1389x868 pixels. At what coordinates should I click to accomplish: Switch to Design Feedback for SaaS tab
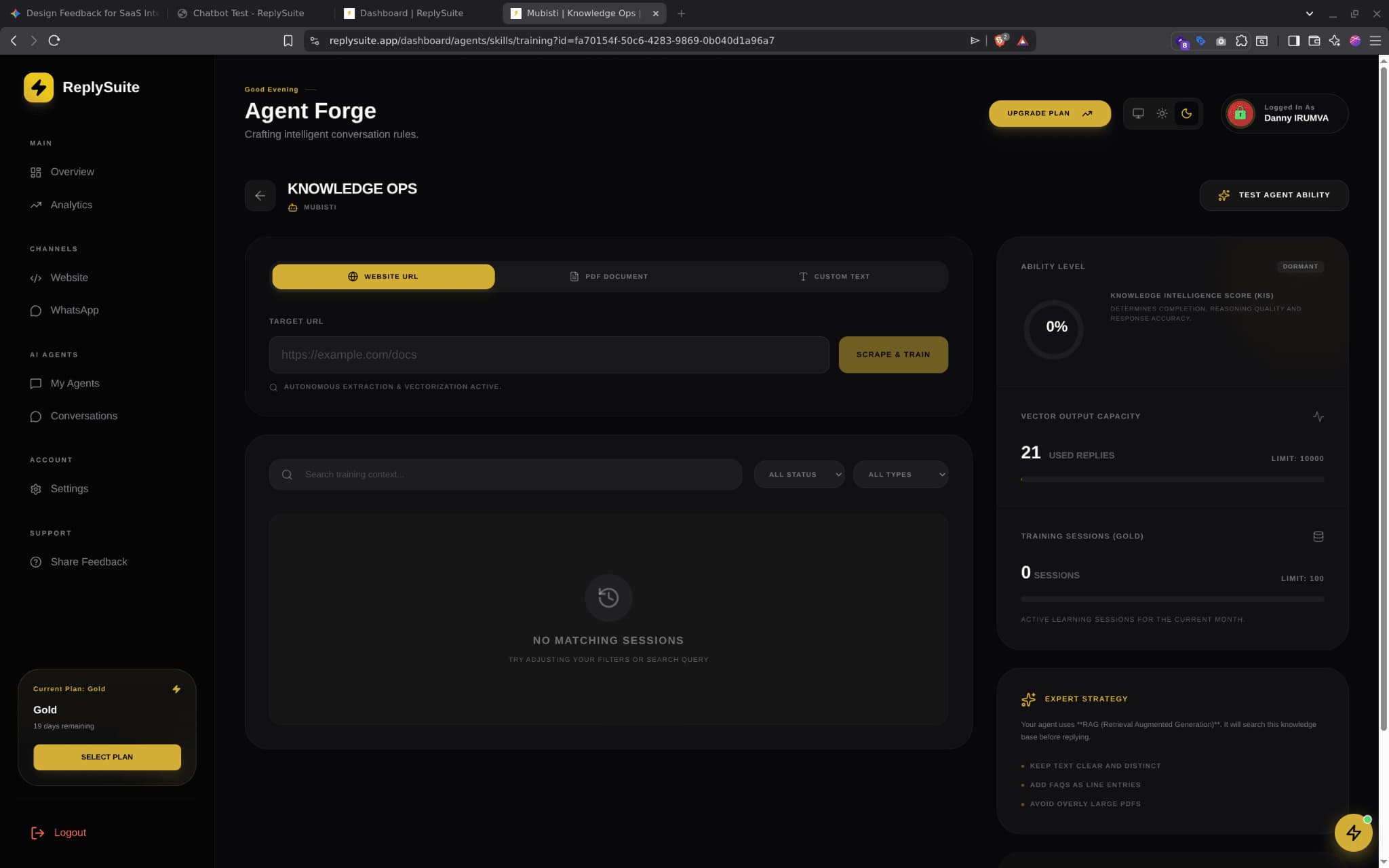[85, 13]
